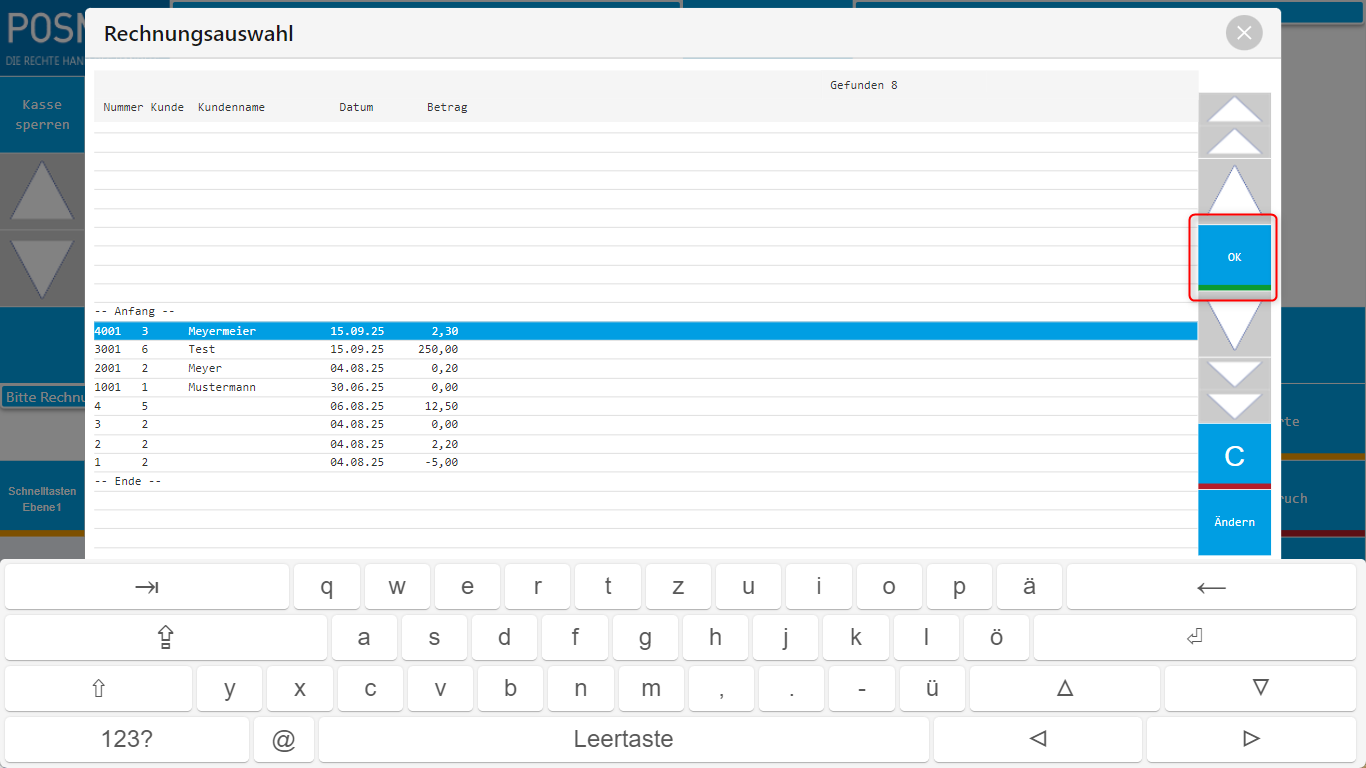Move down one entry with single down arrow
The image size is (1366, 768).
[x=1234, y=326]
